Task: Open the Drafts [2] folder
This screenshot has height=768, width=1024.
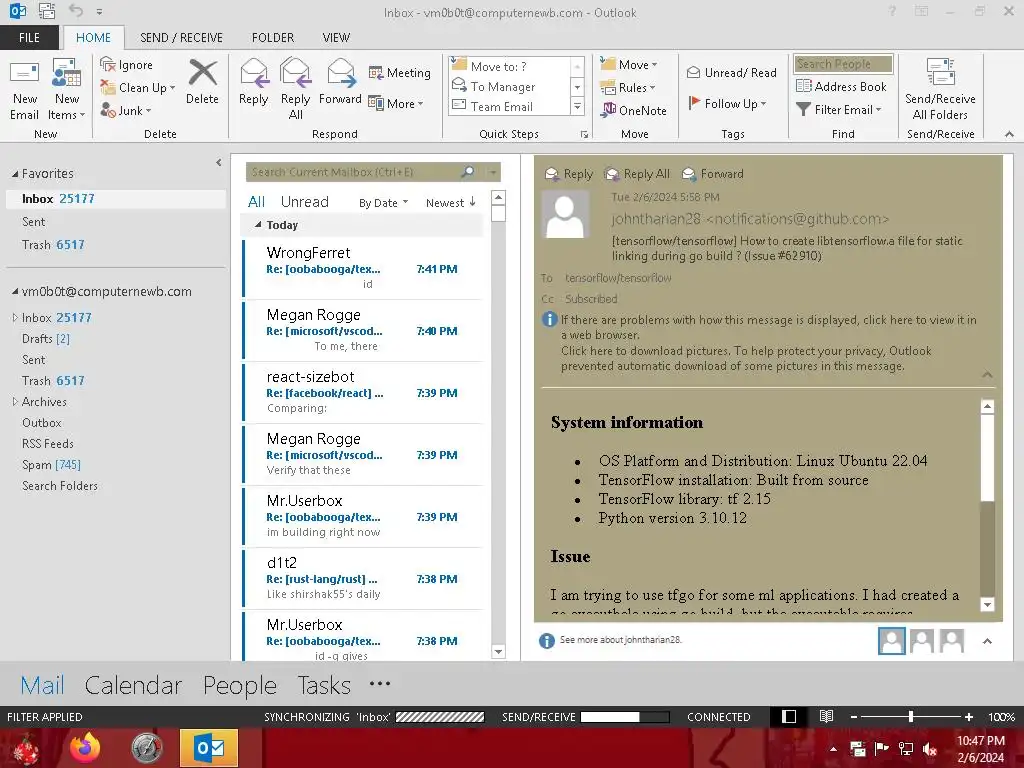Action: click(x=46, y=338)
